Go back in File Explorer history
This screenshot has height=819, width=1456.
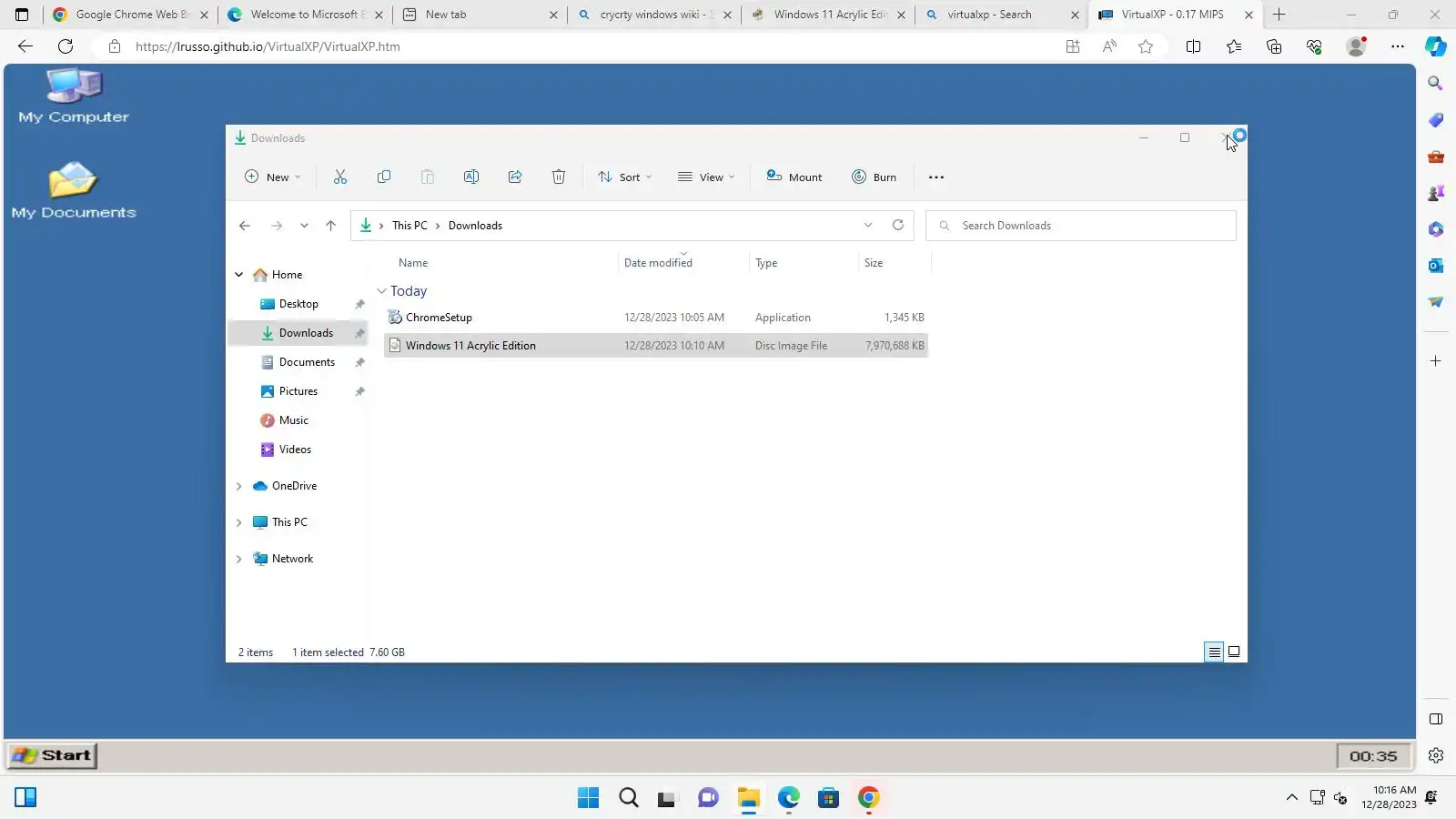pos(245,226)
